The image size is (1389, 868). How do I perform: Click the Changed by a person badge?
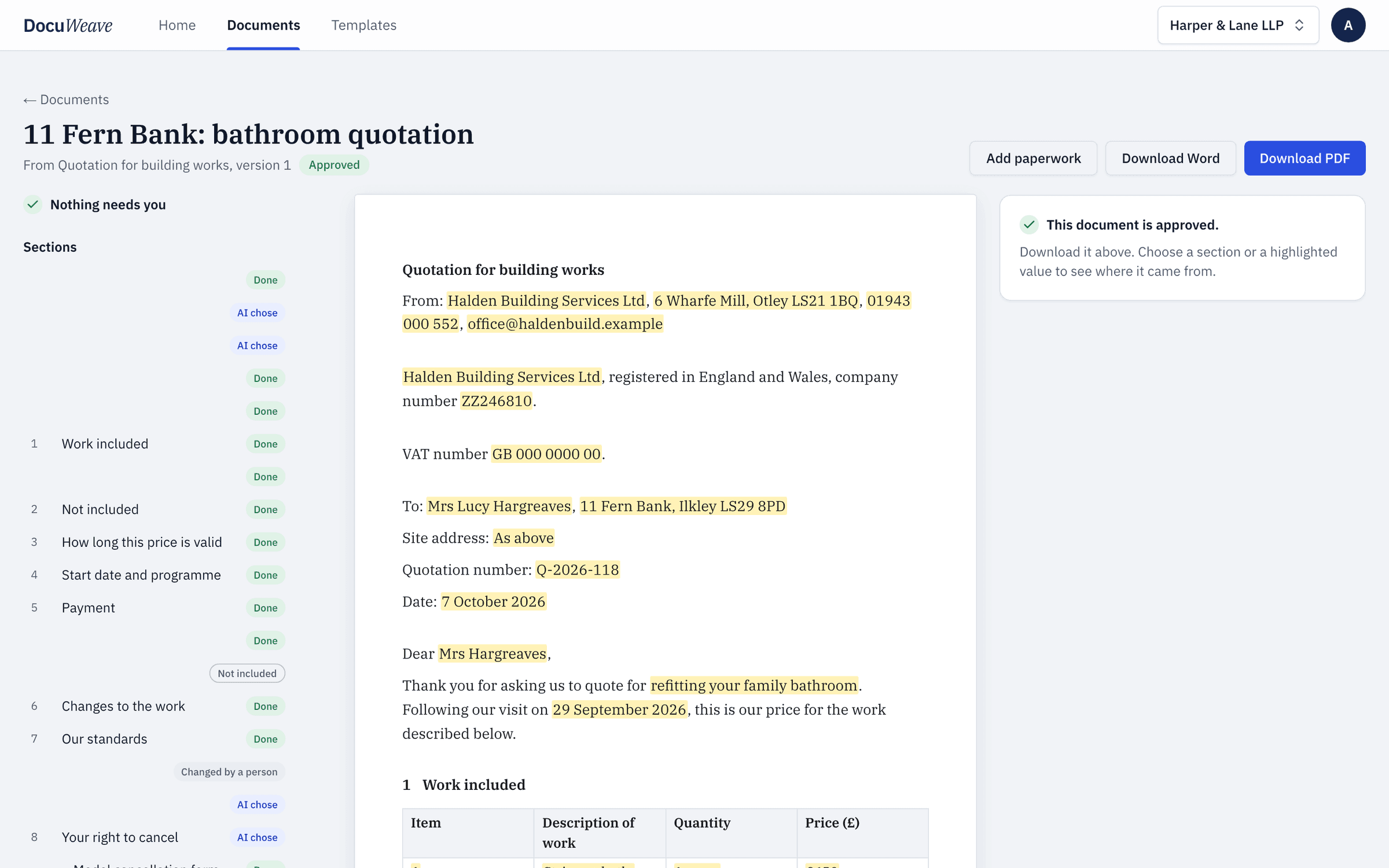229,772
